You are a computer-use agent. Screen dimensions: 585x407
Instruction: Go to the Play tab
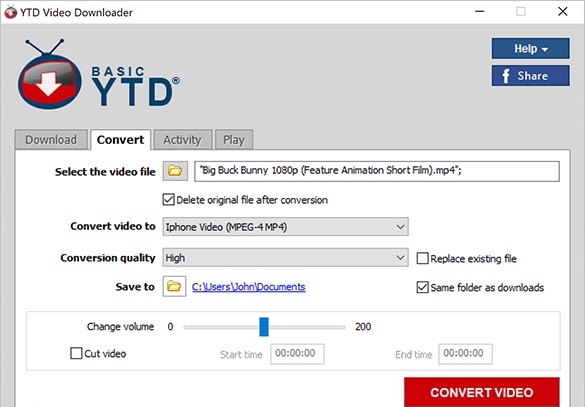234,140
